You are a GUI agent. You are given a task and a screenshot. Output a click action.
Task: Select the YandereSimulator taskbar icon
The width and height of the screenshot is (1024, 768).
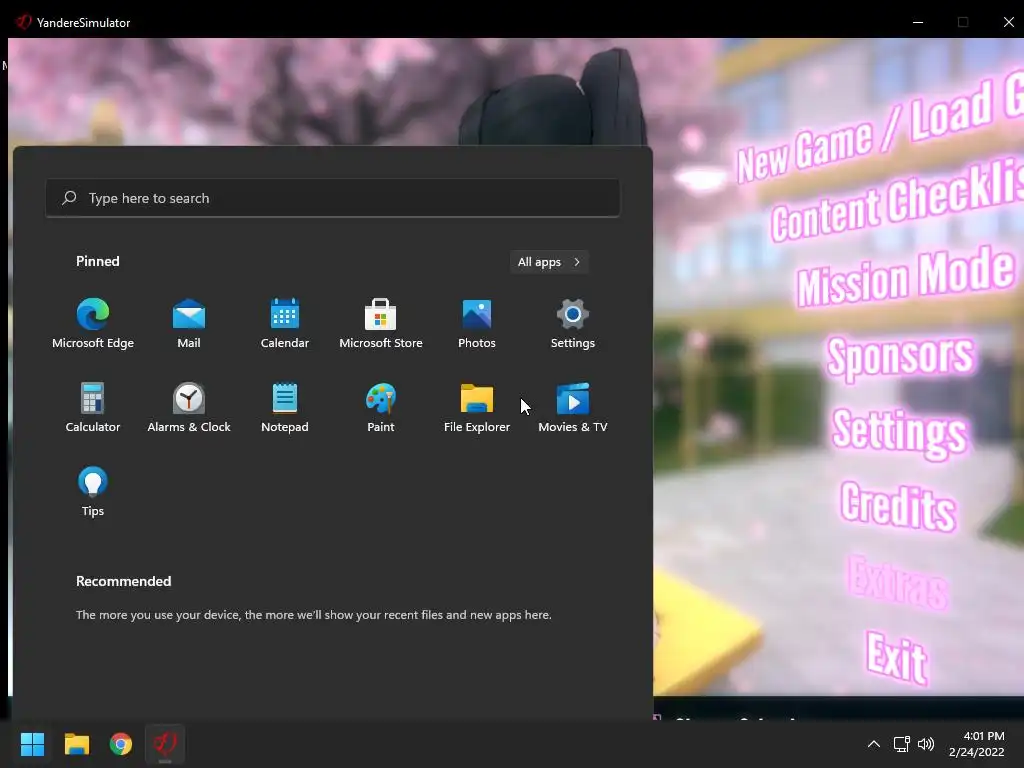pos(165,744)
